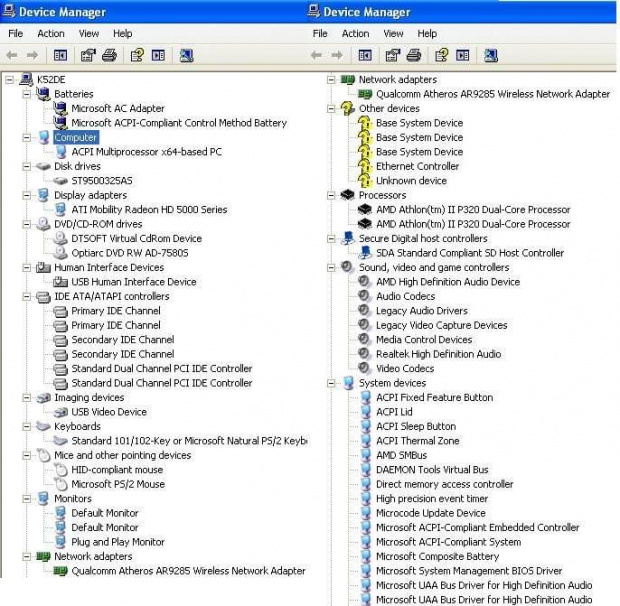Image resolution: width=620 pixels, height=606 pixels.
Task: Click the ATI Mobility Radeon display adapter icon
Action: (x=60, y=210)
